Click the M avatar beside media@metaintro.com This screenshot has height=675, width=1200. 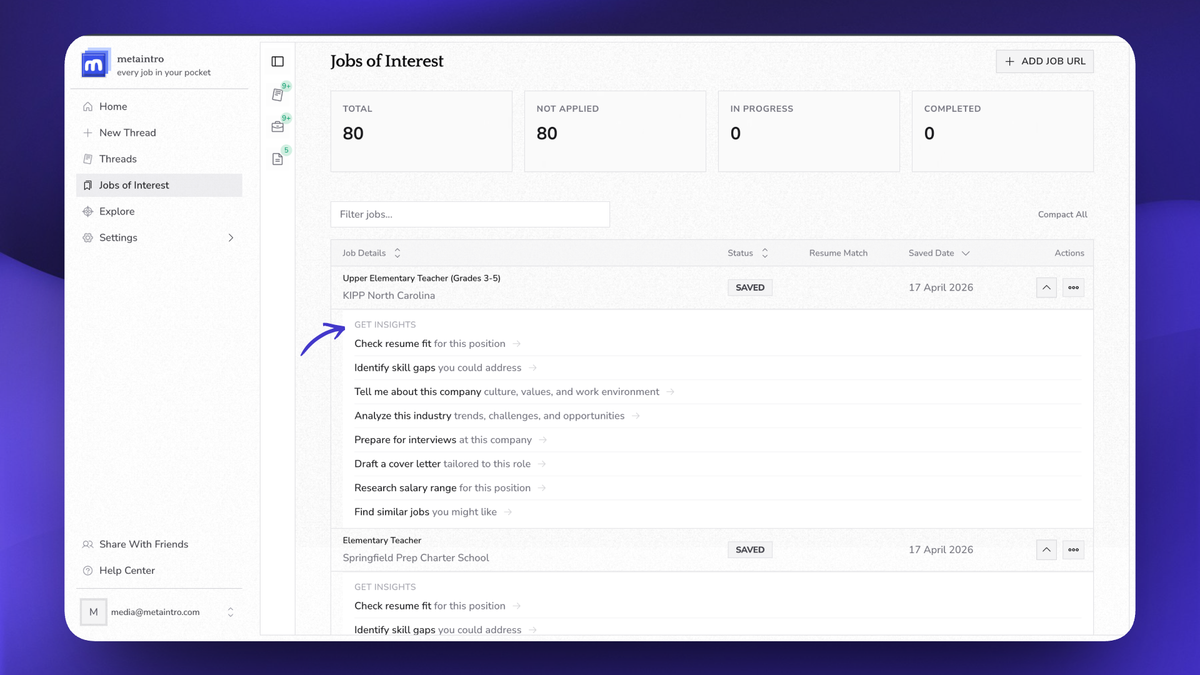94,612
